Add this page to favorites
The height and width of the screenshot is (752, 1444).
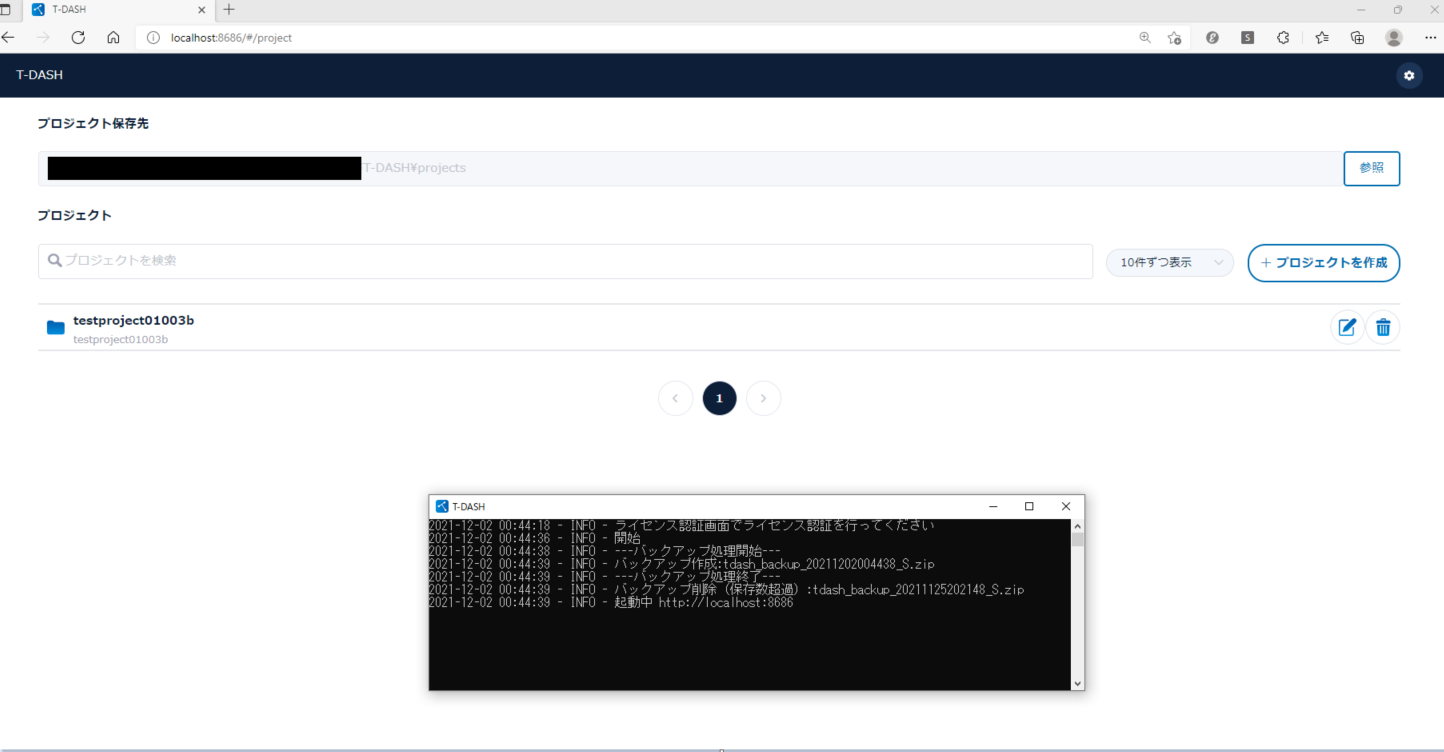[x=1174, y=38]
